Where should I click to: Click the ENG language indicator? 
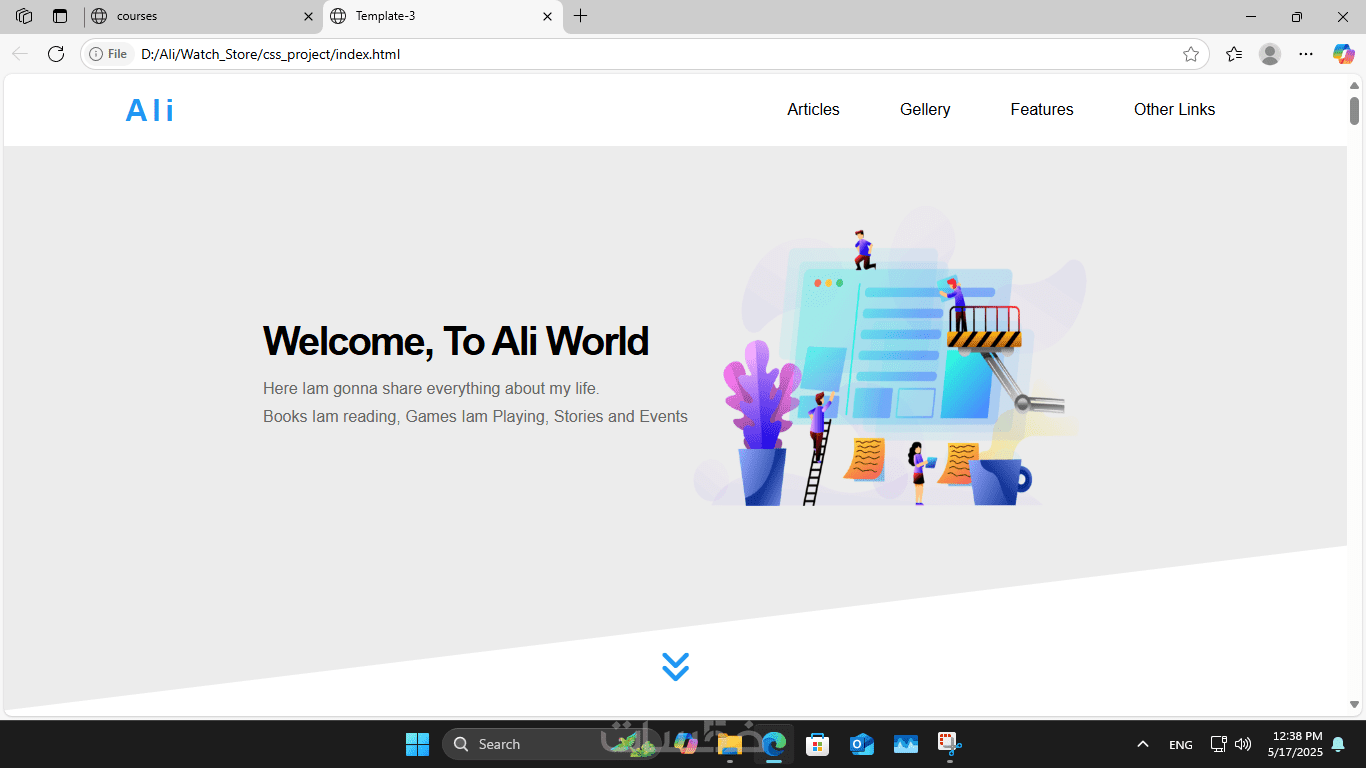pos(1181,744)
